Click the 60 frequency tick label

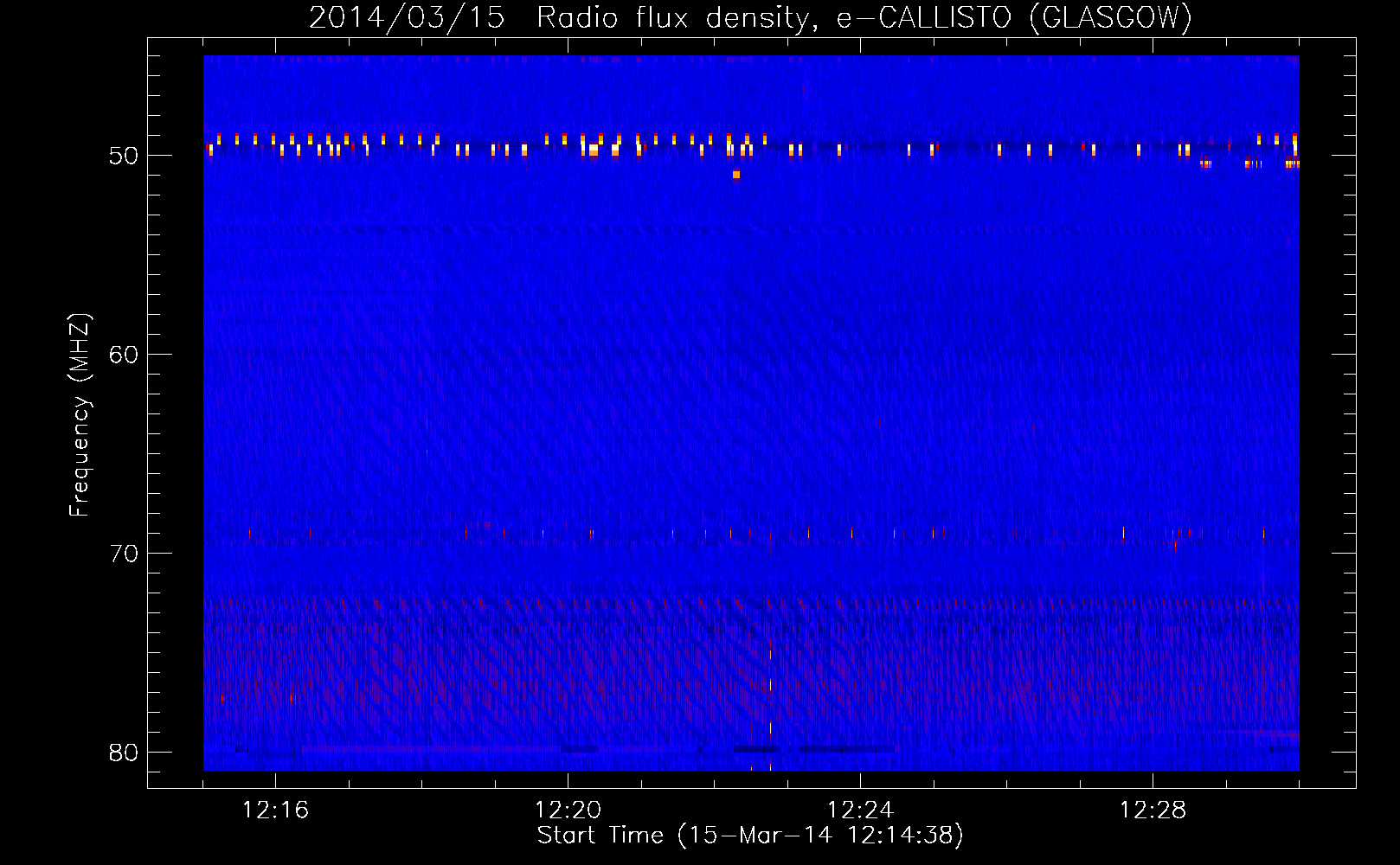124,355
